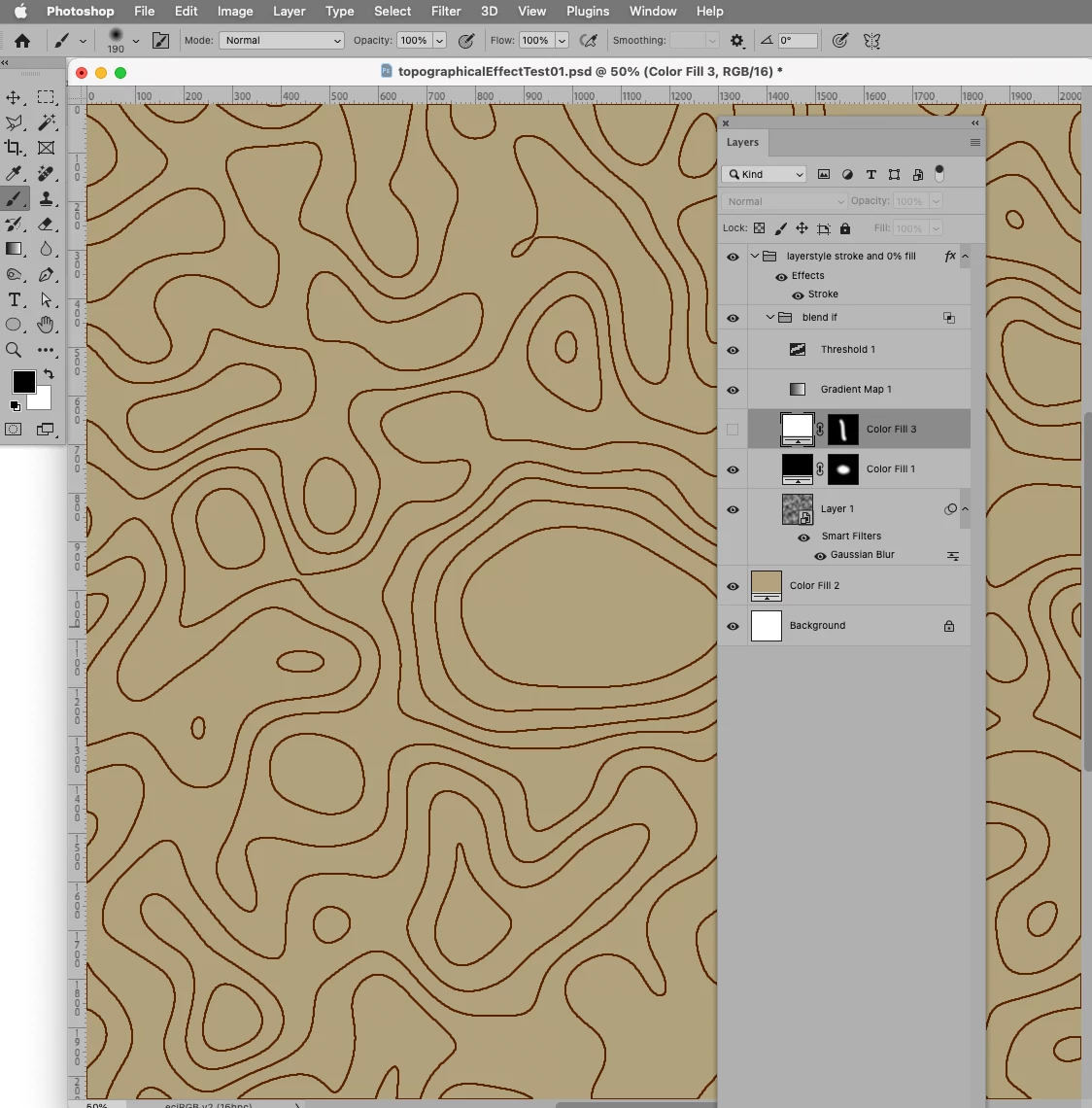Select the Polygonal Lasso tool
The width and height of the screenshot is (1092, 1108).
pos(14,123)
